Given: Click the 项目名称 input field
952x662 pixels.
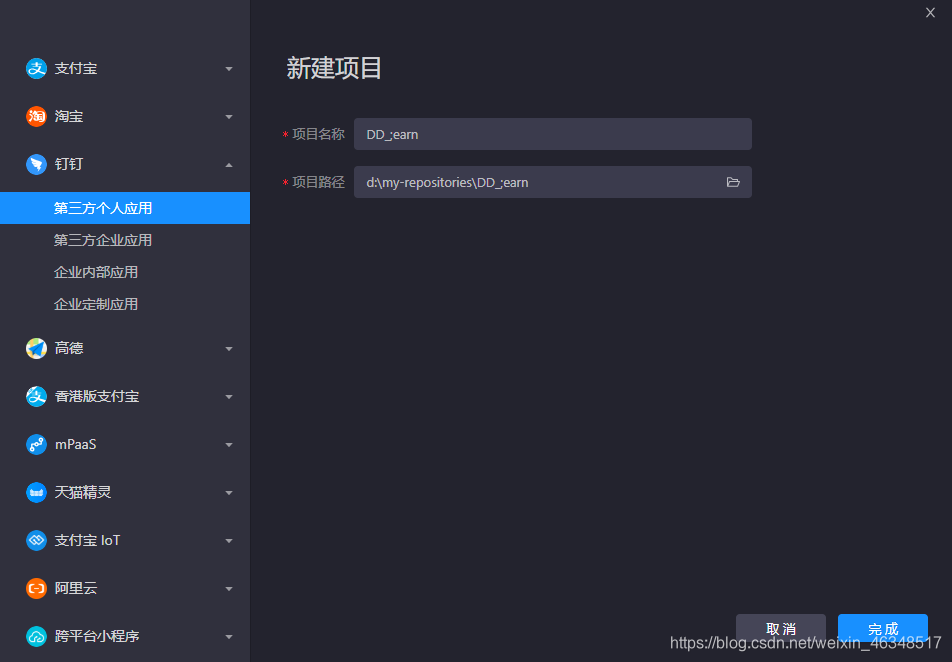Looking at the screenshot, I should 553,134.
